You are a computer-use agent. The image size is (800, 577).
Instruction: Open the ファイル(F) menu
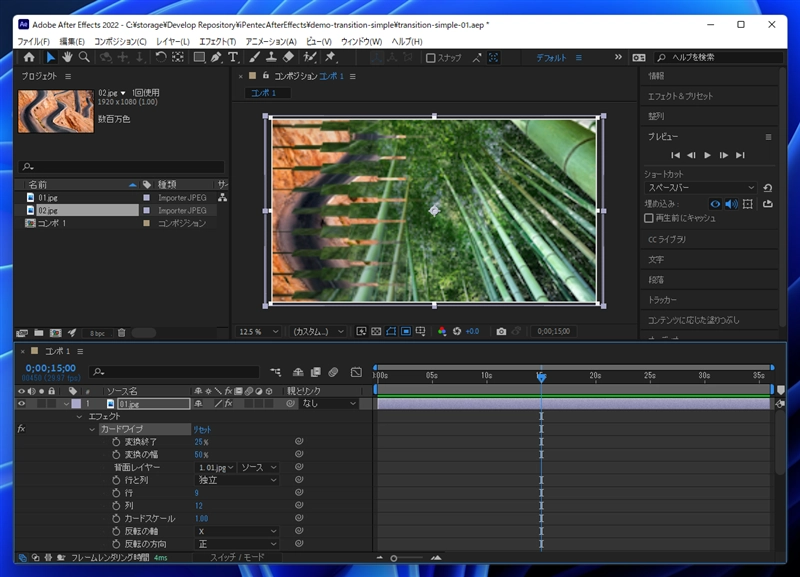point(34,41)
